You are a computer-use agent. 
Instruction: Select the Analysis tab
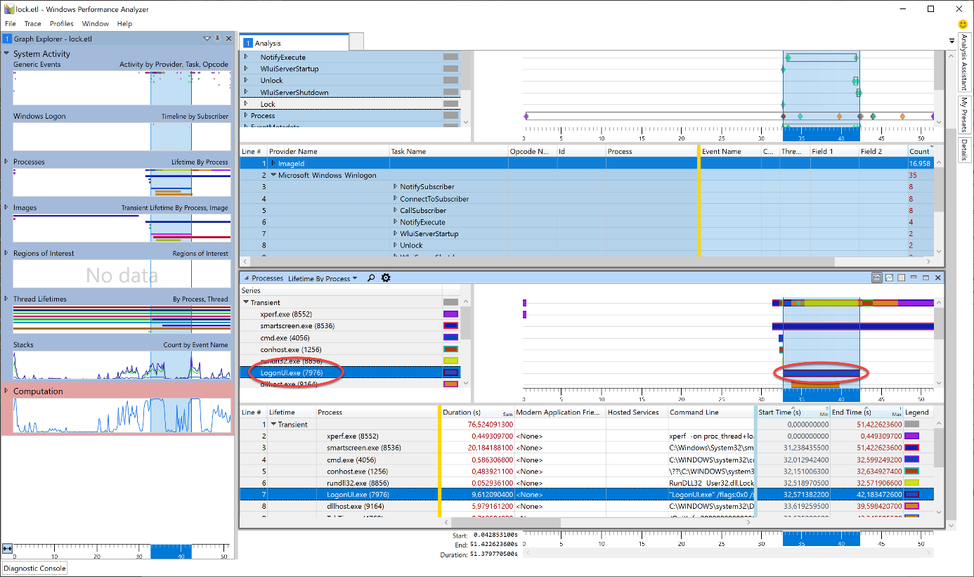pyautogui.click(x=267, y=43)
